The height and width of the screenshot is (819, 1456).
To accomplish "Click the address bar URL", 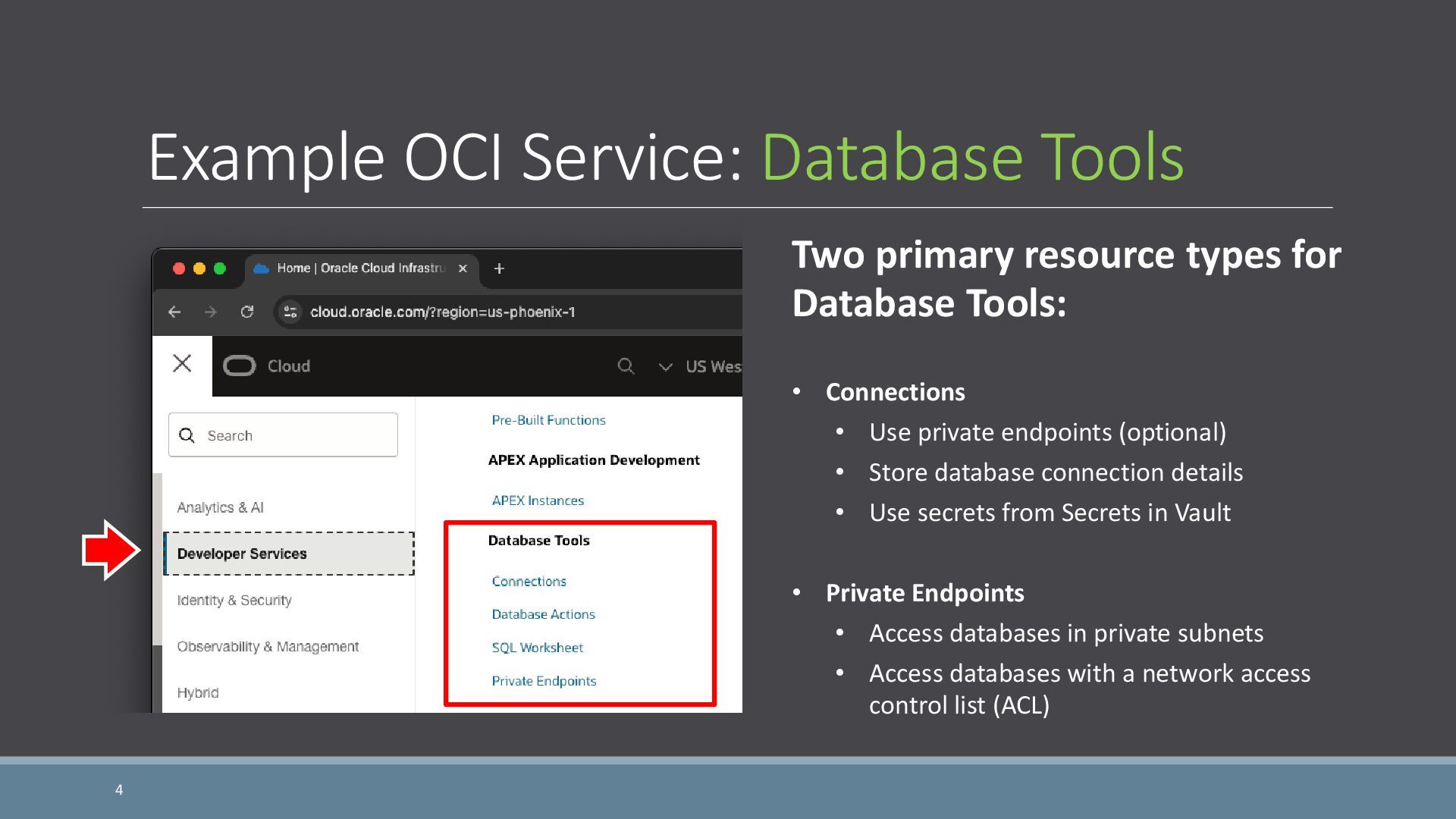I will click(443, 312).
